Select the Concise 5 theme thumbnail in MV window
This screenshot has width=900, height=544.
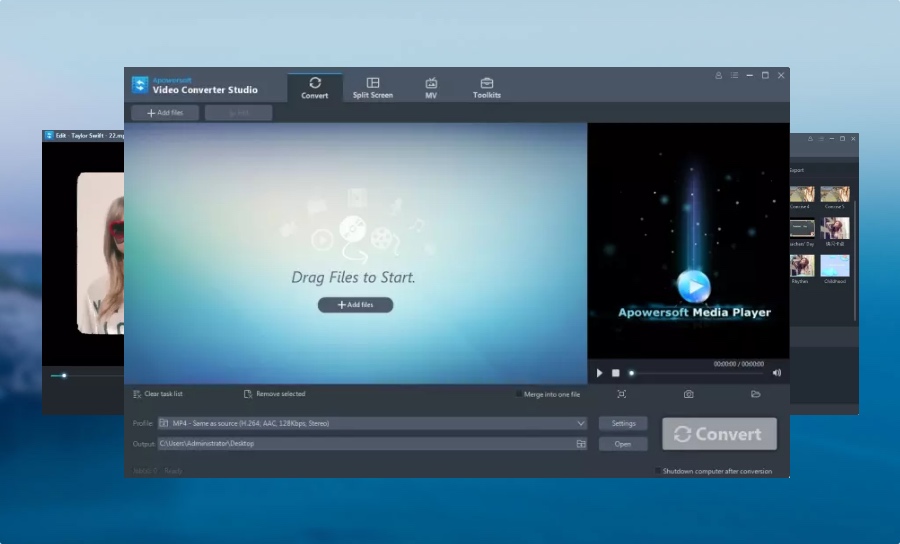tap(835, 194)
